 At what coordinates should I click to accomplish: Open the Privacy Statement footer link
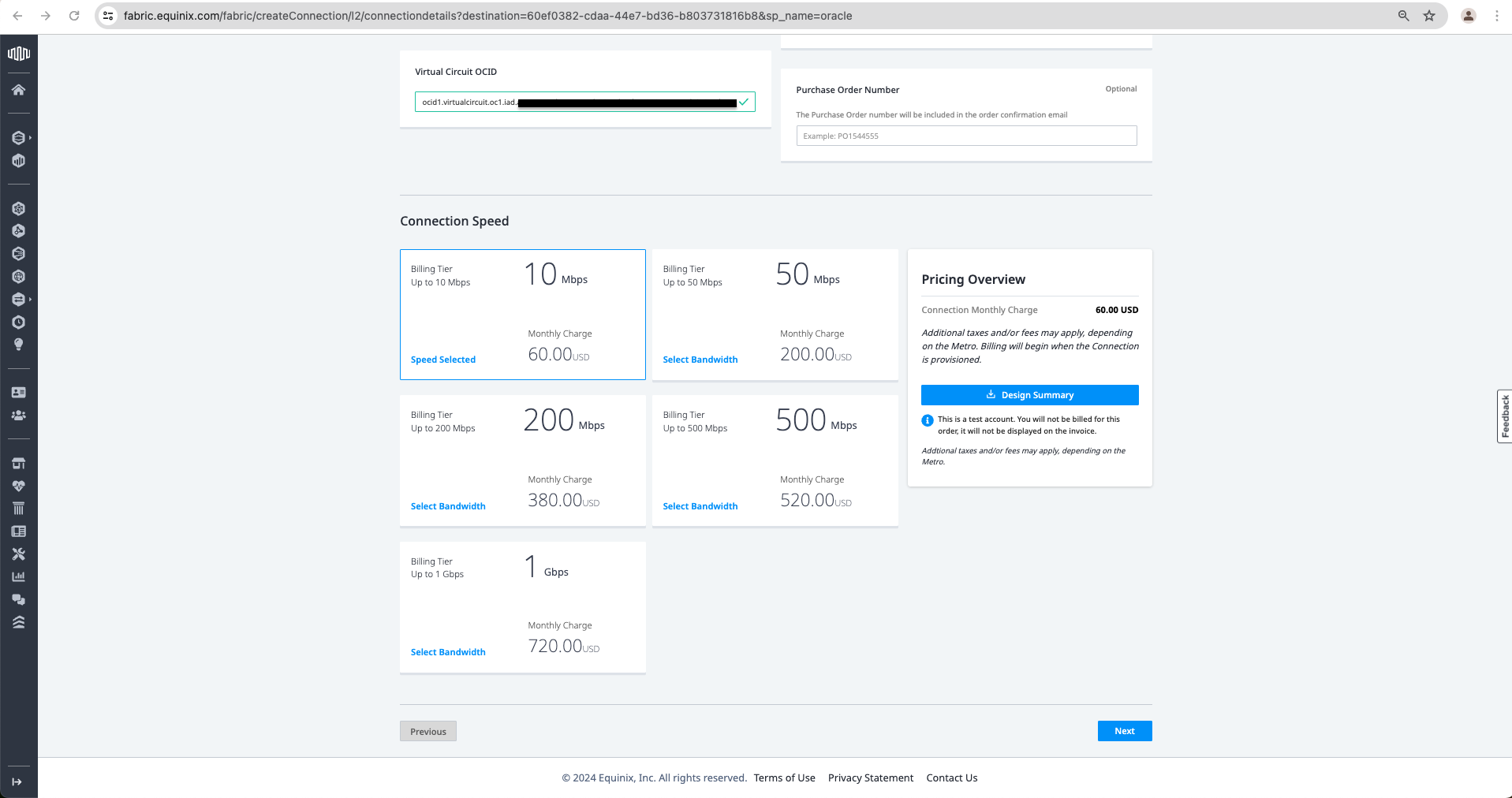(870, 777)
